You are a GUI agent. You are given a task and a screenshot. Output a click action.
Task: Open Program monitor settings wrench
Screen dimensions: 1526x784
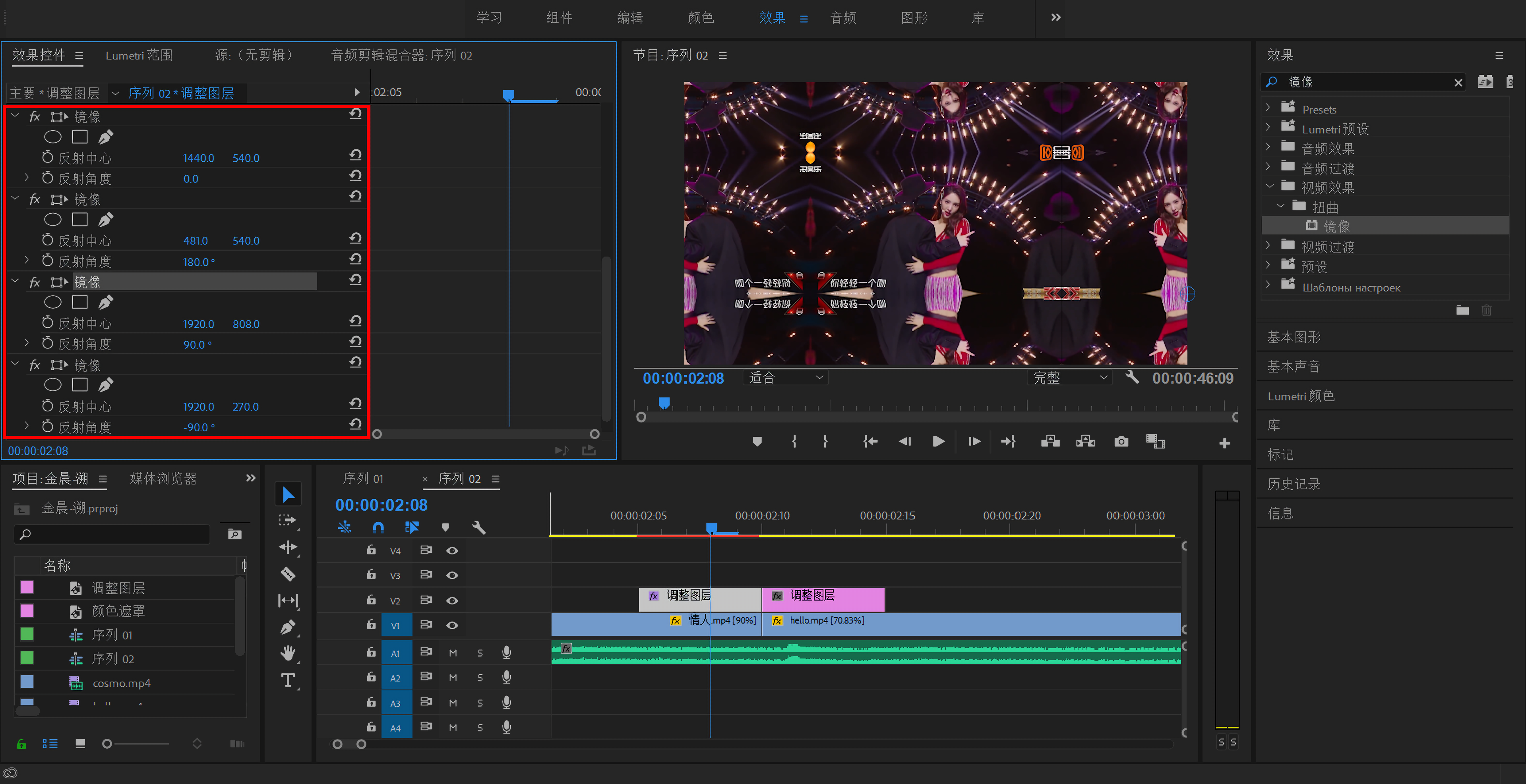(1132, 377)
